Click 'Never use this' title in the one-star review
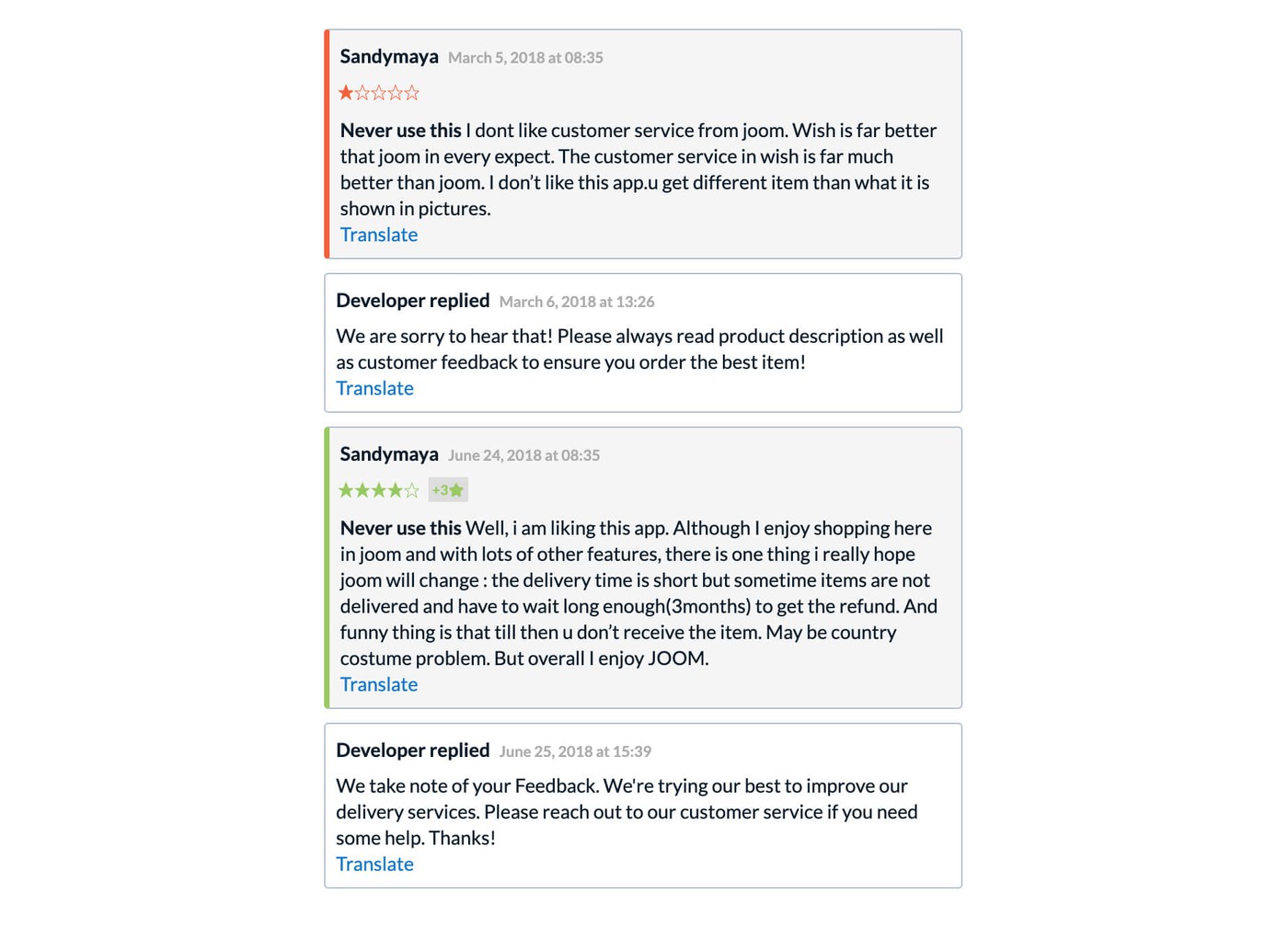This screenshot has height=927, width=1288. pos(400,131)
